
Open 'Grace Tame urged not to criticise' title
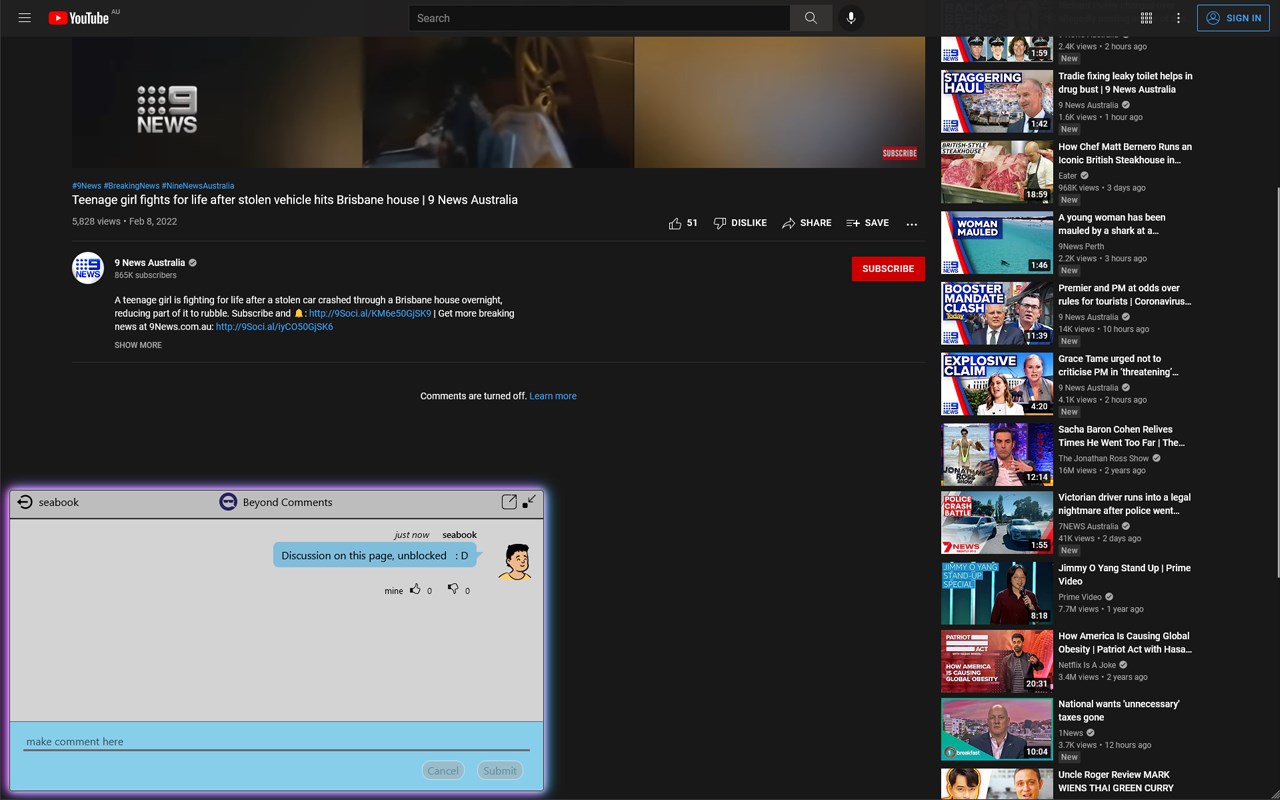[x=1119, y=365]
